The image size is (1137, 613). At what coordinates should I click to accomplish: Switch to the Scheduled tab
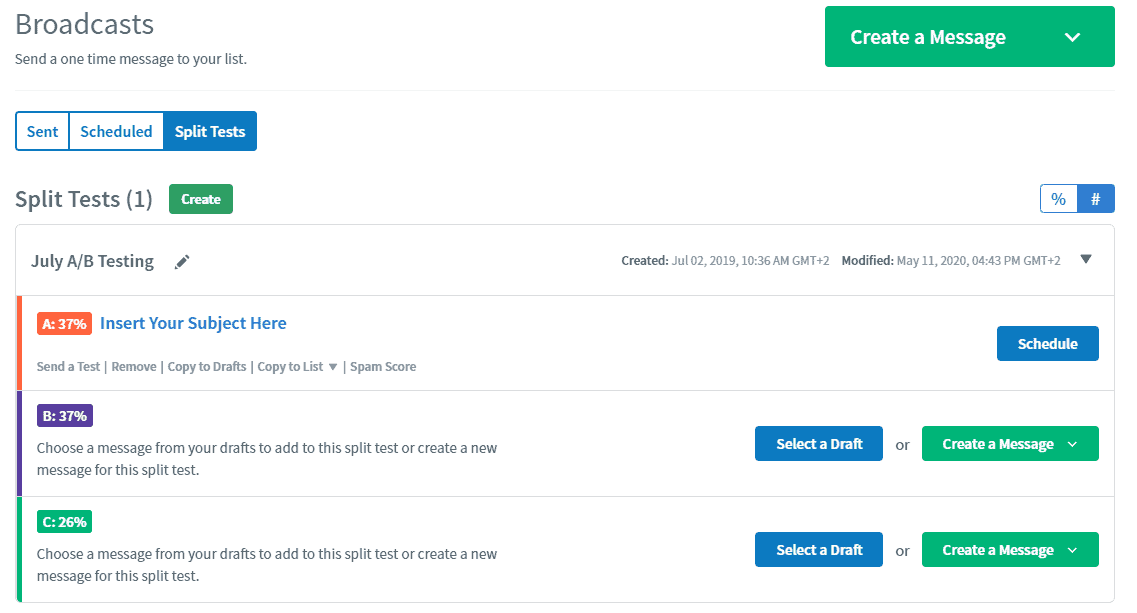(116, 131)
